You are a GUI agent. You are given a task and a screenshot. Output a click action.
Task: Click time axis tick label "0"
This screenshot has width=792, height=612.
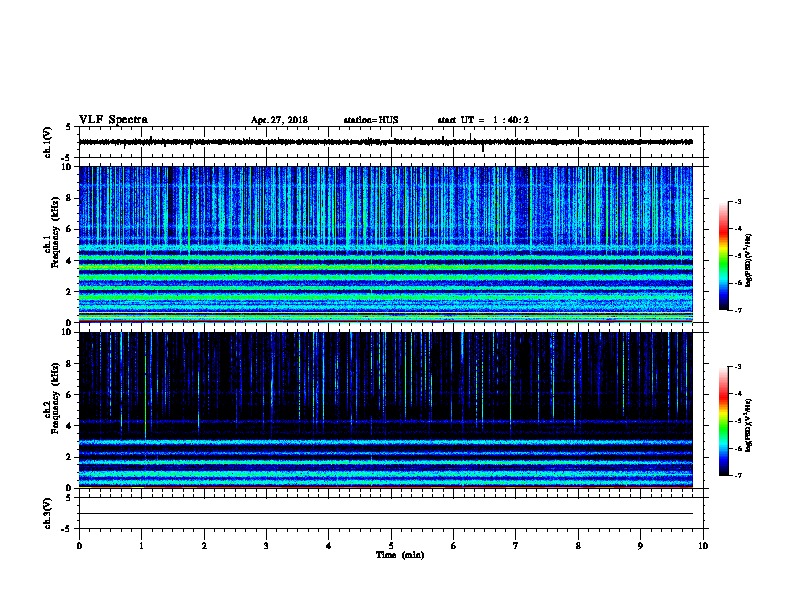(x=79, y=546)
